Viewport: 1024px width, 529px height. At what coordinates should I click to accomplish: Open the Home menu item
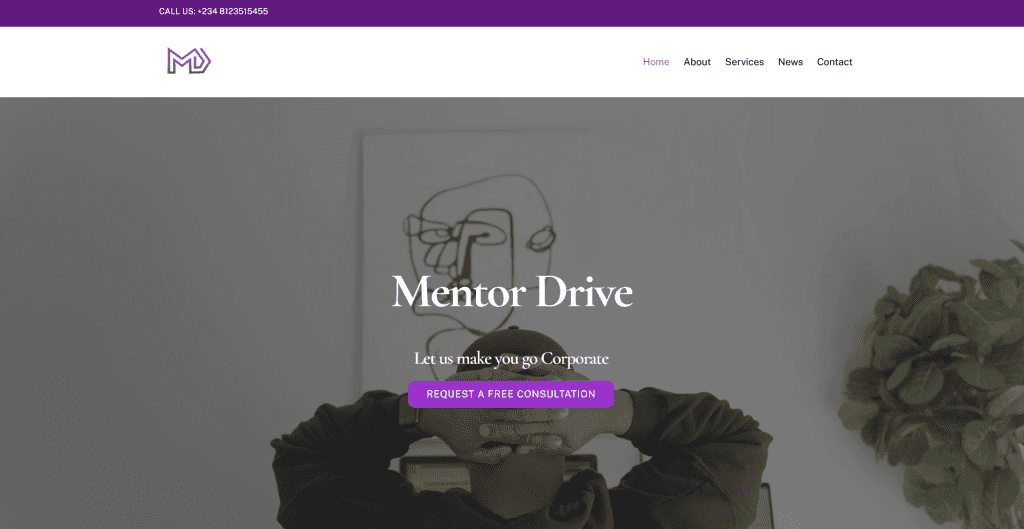click(656, 62)
